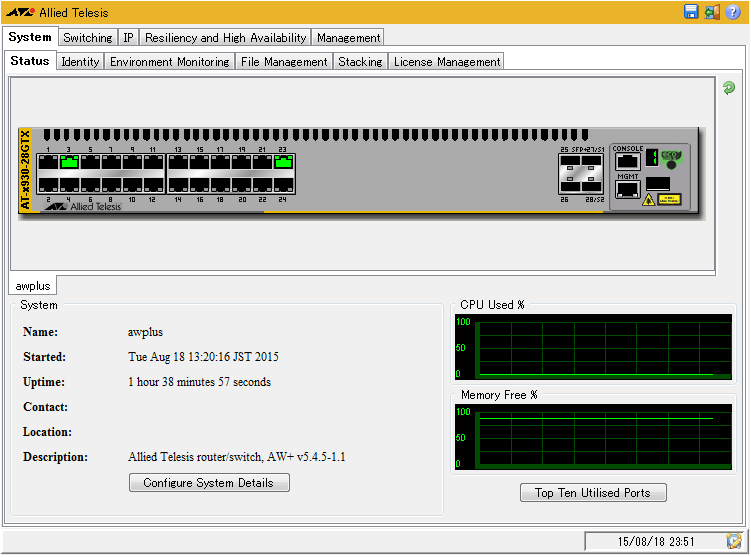The height and width of the screenshot is (557, 751).
Task: Open help via the question mark icon
Action: tap(734, 12)
